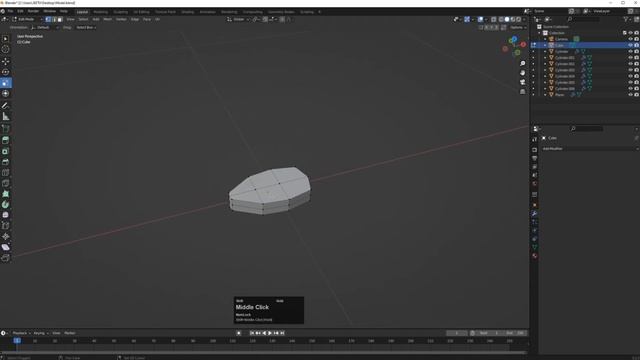Open the Object properties tab
The image size is (640, 360).
534,205
